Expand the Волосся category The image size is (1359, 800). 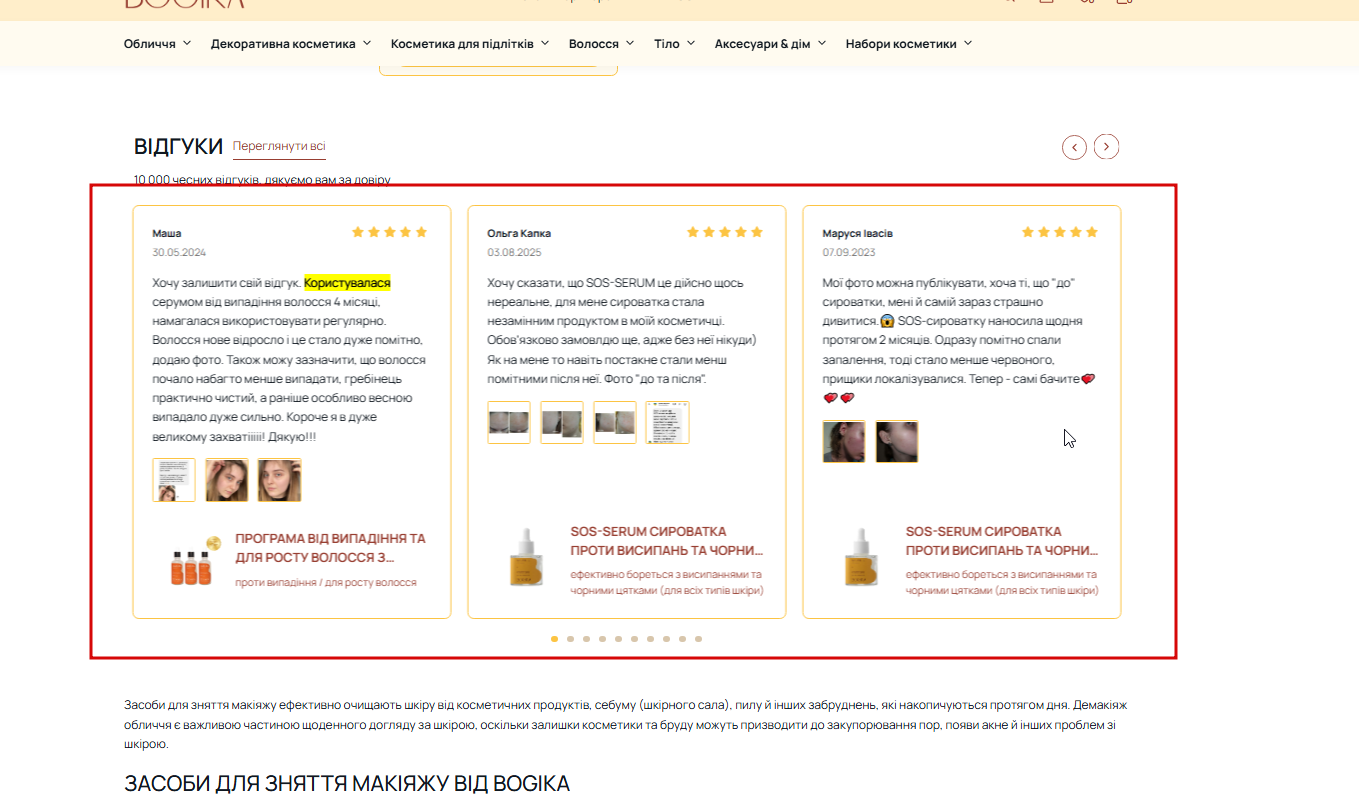pos(601,44)
